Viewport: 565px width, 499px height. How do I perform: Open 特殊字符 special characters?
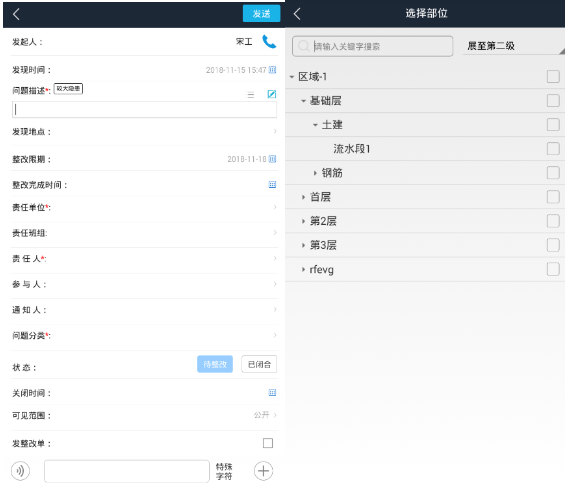[224, 471]
